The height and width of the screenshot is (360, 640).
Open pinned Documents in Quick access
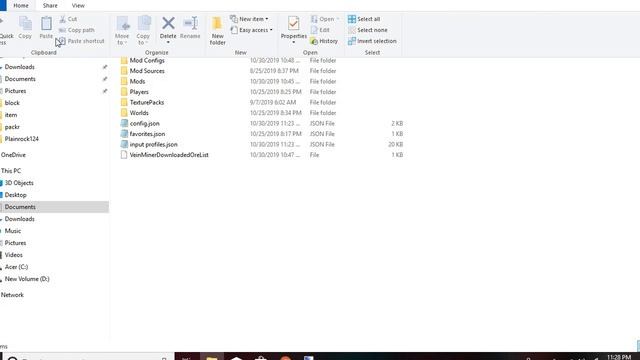click(20, 79)
